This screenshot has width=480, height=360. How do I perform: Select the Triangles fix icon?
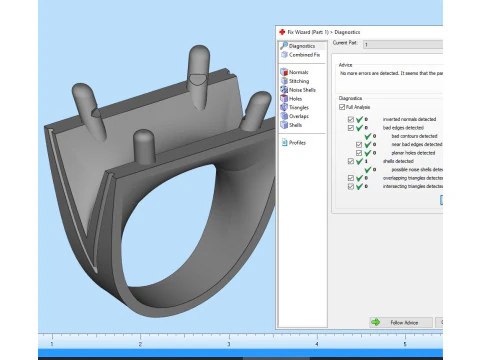[284, 107]
